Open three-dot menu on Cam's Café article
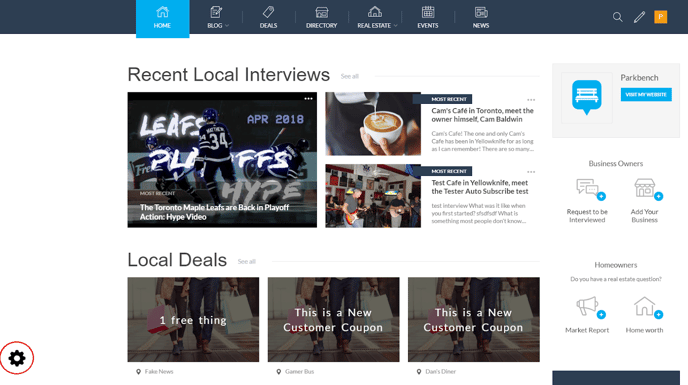The image size is (688, 385). [531, 100]
